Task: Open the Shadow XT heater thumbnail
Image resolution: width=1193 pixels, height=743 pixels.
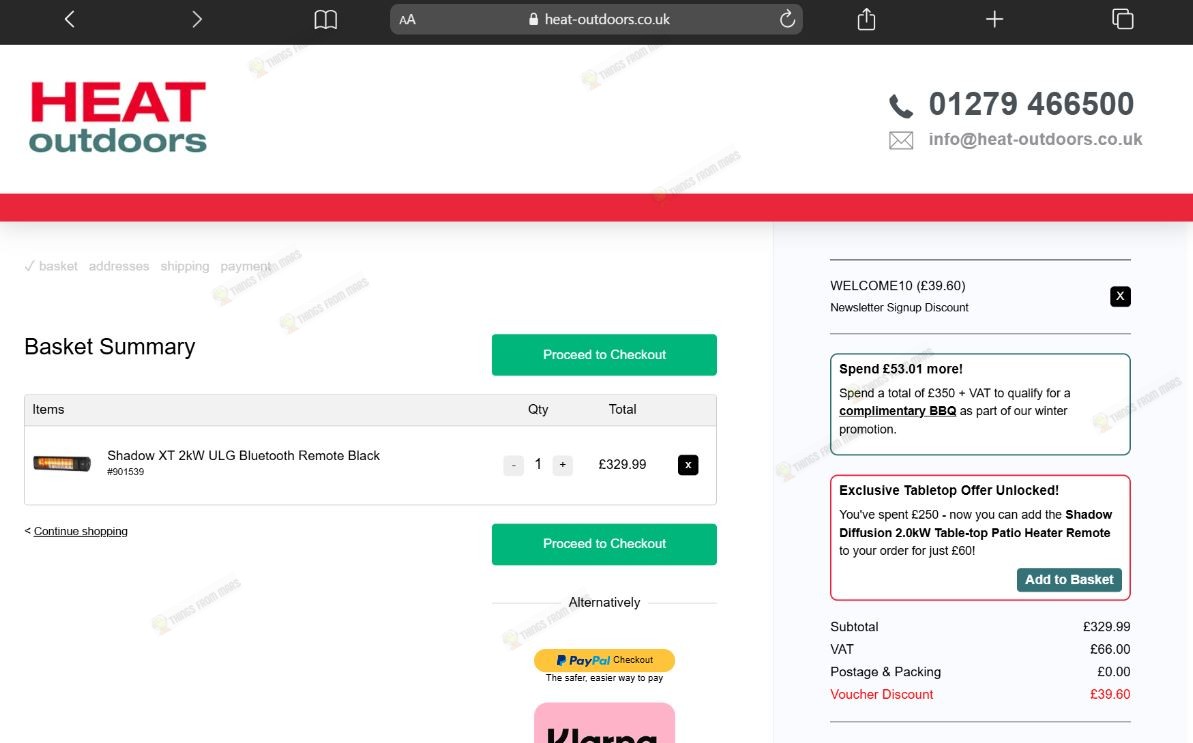Action: tap(62, 462)
